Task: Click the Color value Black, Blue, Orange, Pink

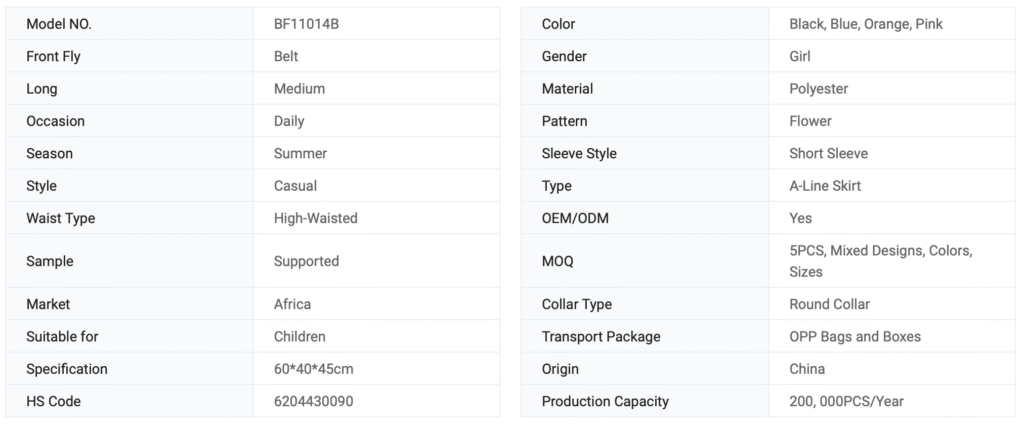Action: tap(866, 24)
